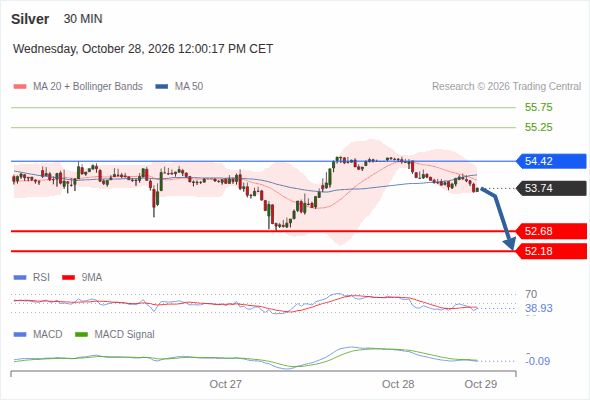Click the Oct 28 date axis label
The width and height of the screenshot is (590, 400).
[x=398, y=384]
